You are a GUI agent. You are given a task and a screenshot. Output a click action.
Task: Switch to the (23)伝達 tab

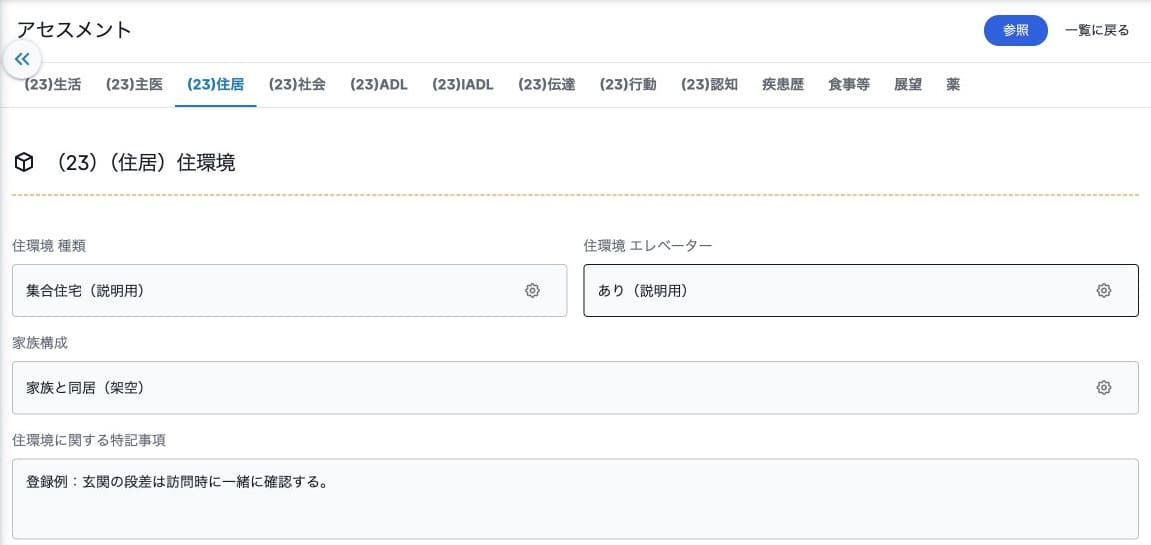[546, 84]
